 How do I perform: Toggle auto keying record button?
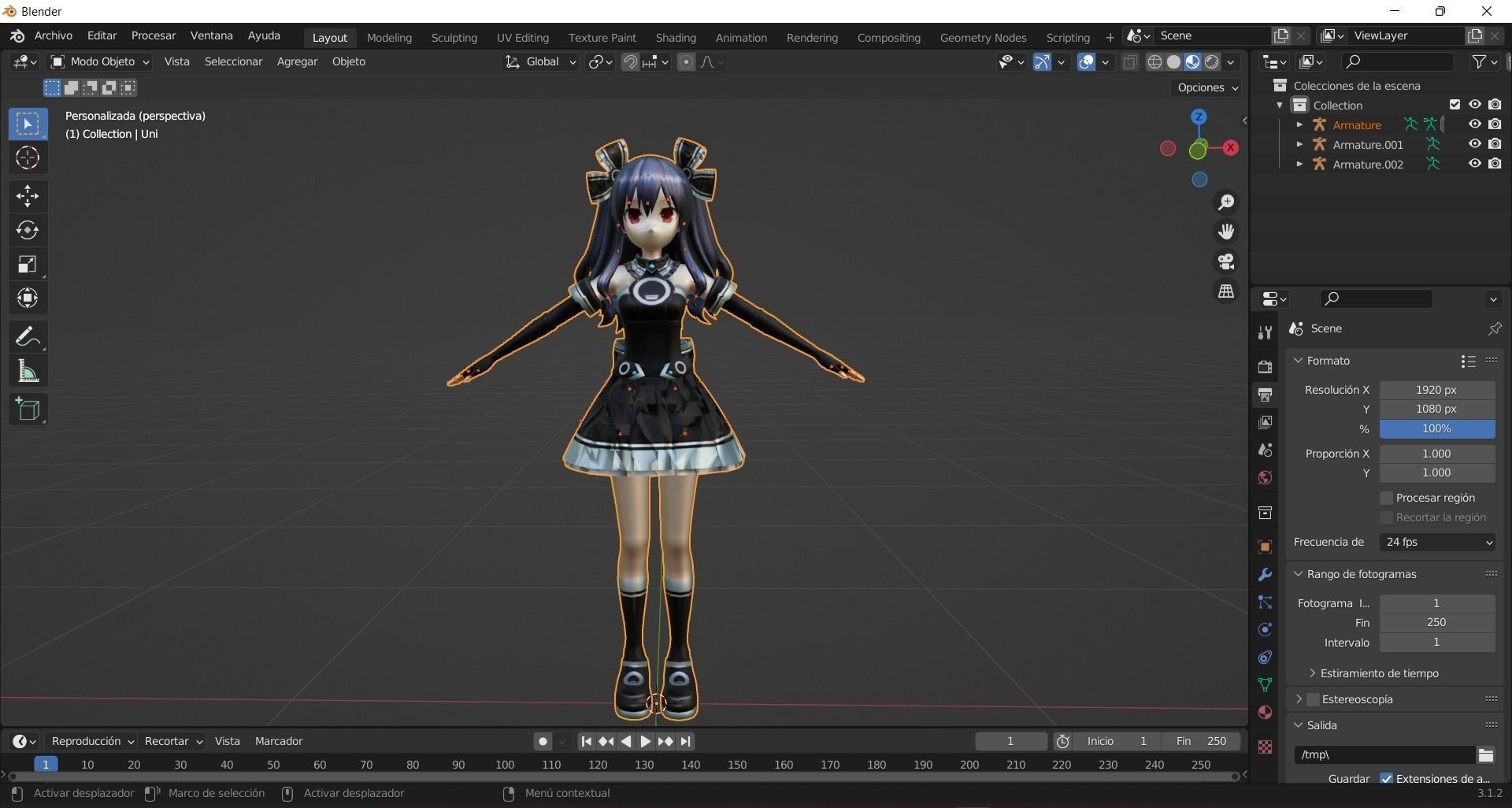543,742
